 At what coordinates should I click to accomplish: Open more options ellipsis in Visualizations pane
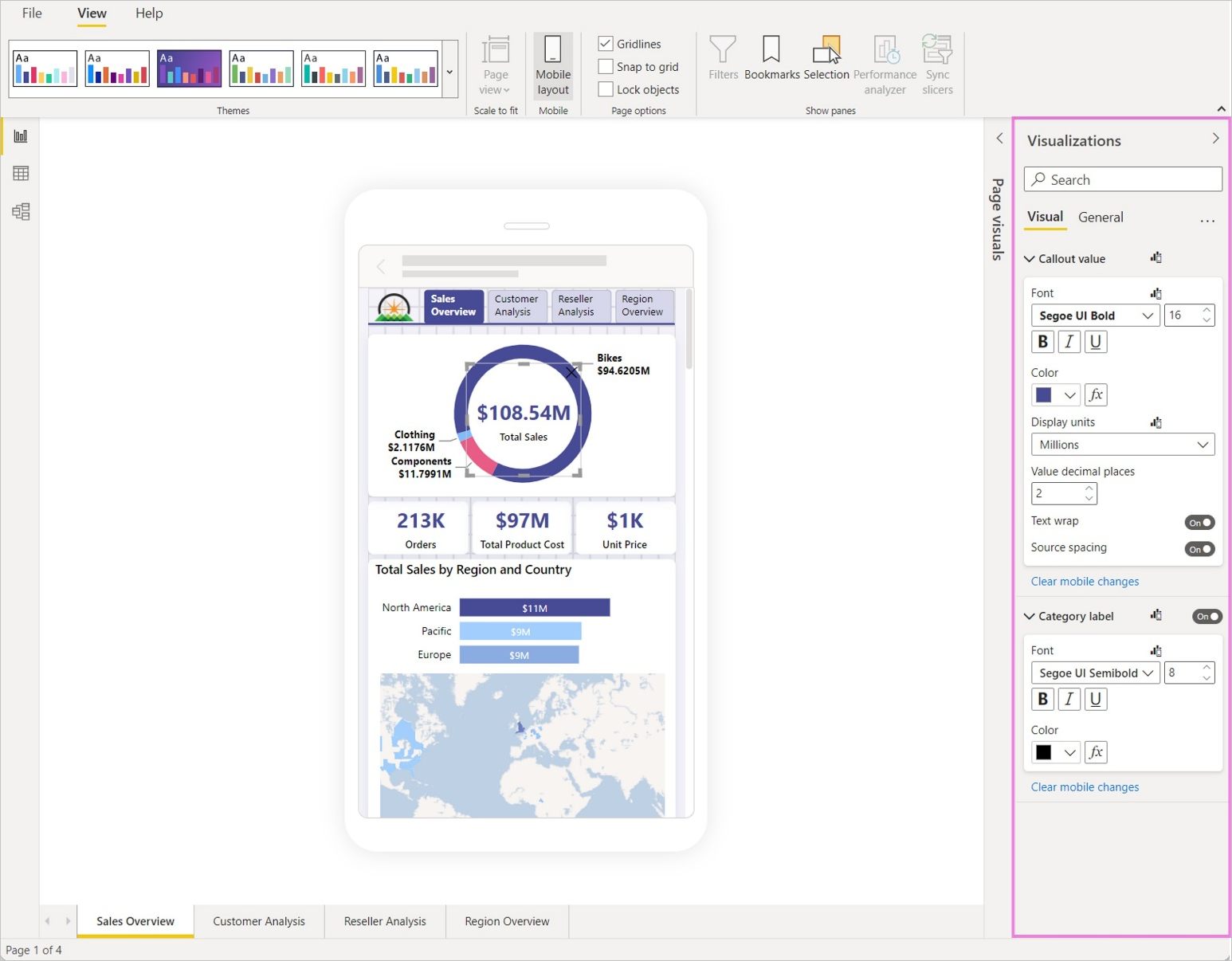(1207, 221)
